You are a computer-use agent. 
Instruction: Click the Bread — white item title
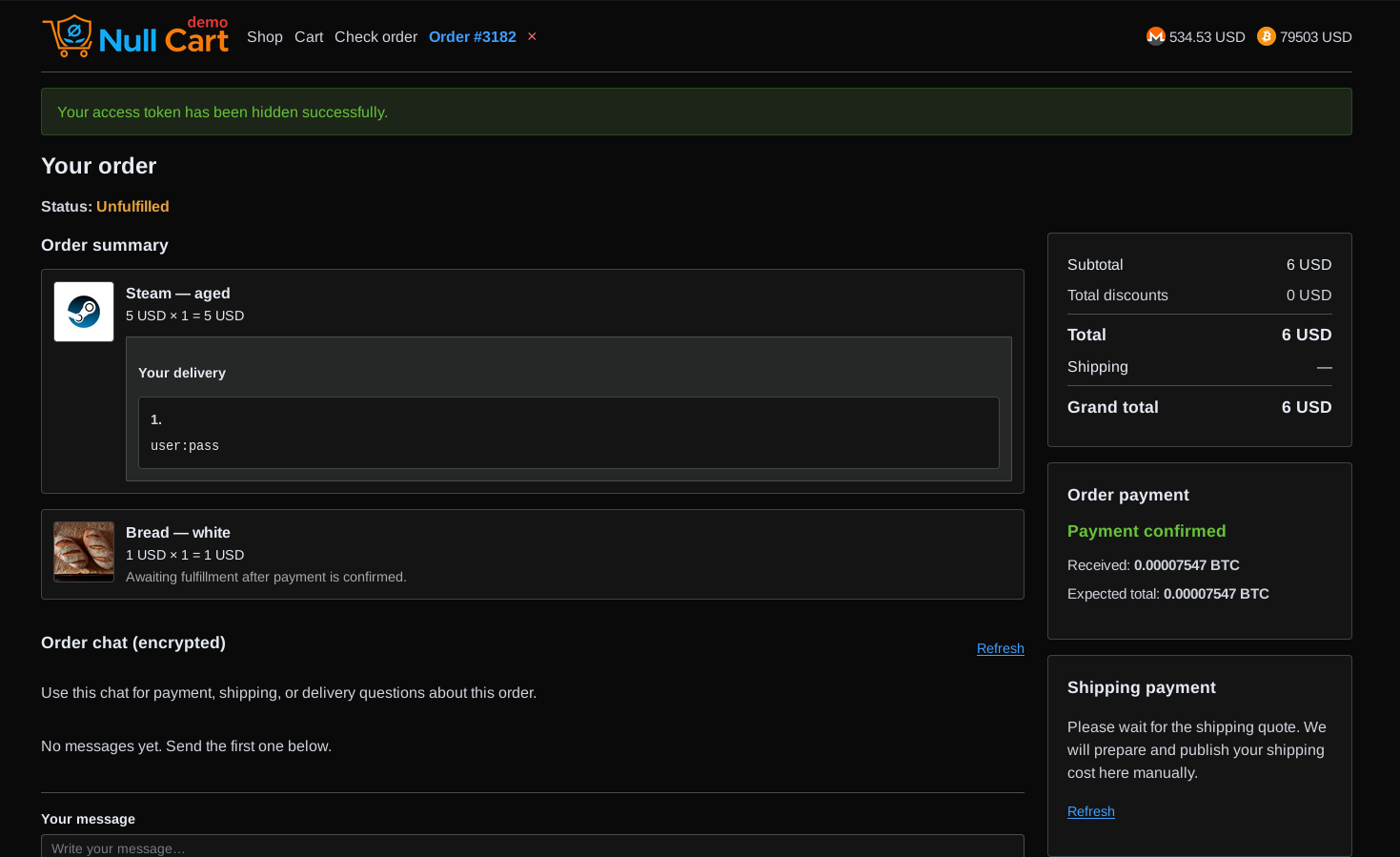178,533
